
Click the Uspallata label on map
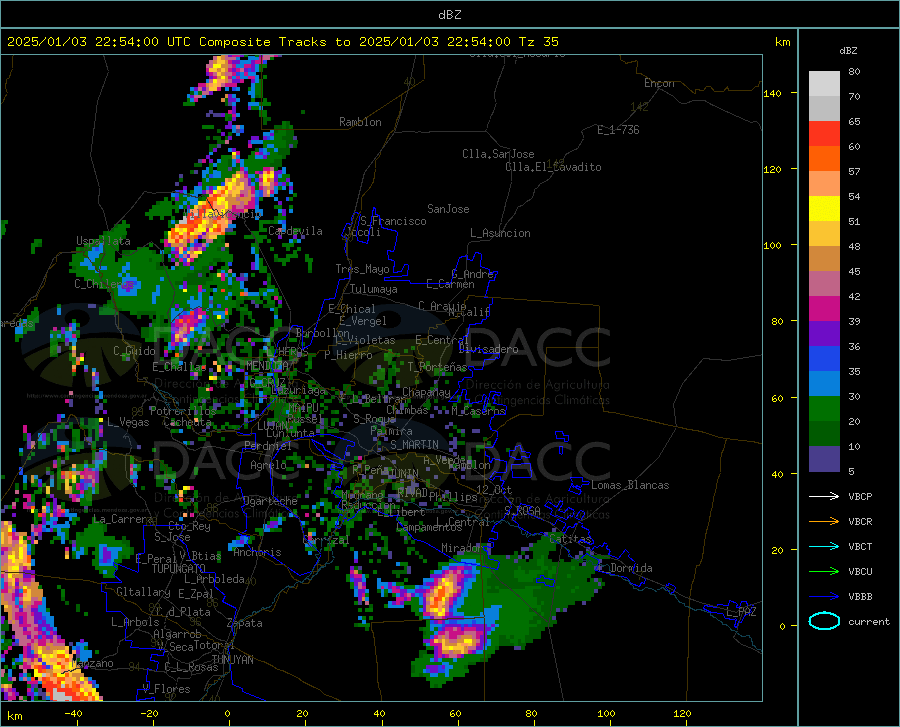coord(103,241)
